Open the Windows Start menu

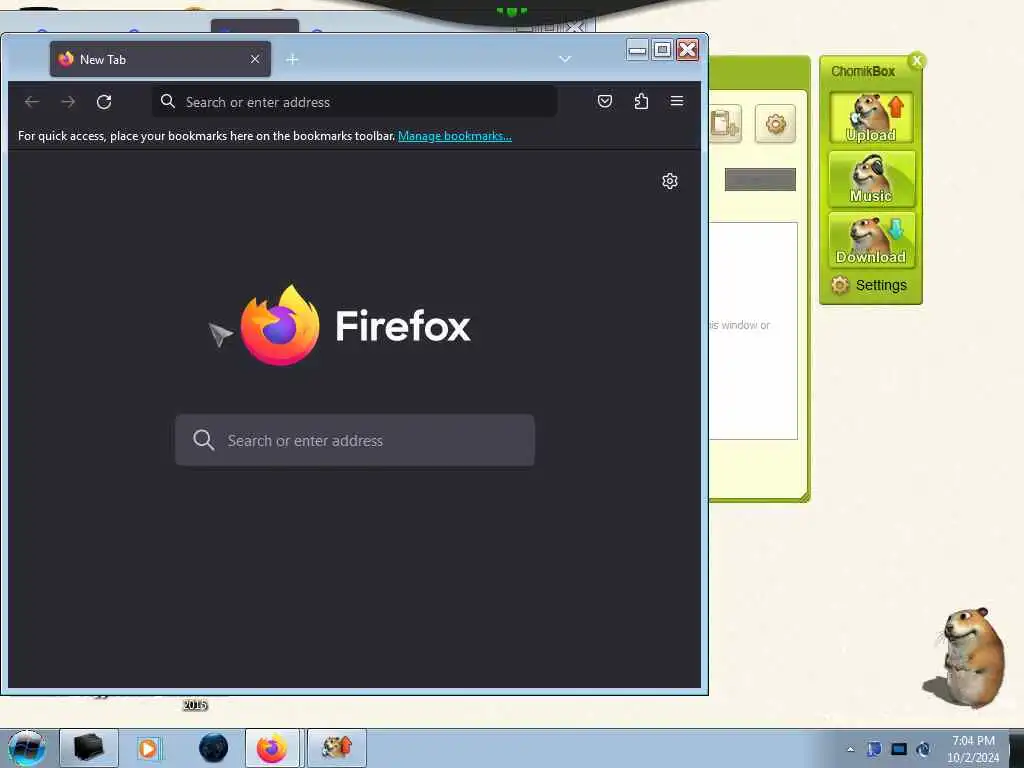(27, 748)
